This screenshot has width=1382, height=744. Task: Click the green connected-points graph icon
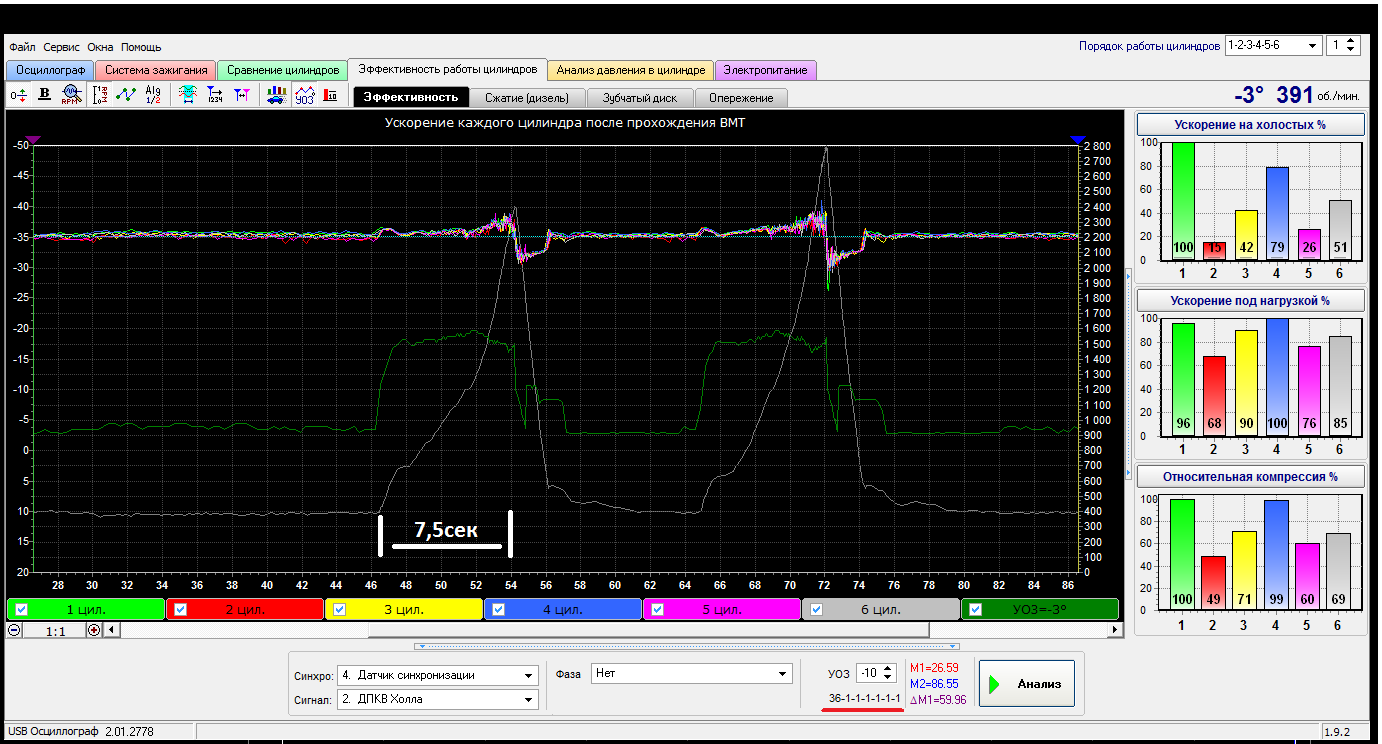126,95
